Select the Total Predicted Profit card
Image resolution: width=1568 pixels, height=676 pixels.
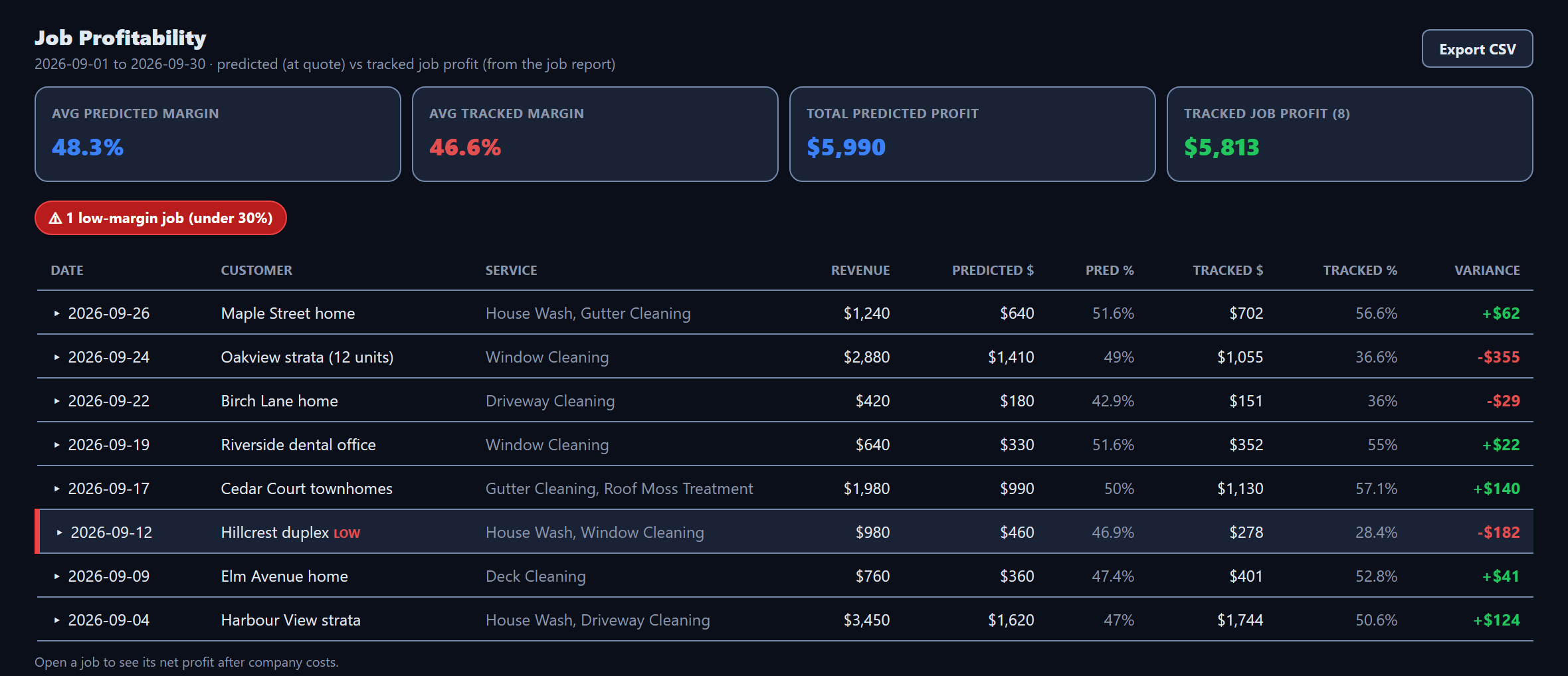973,134
